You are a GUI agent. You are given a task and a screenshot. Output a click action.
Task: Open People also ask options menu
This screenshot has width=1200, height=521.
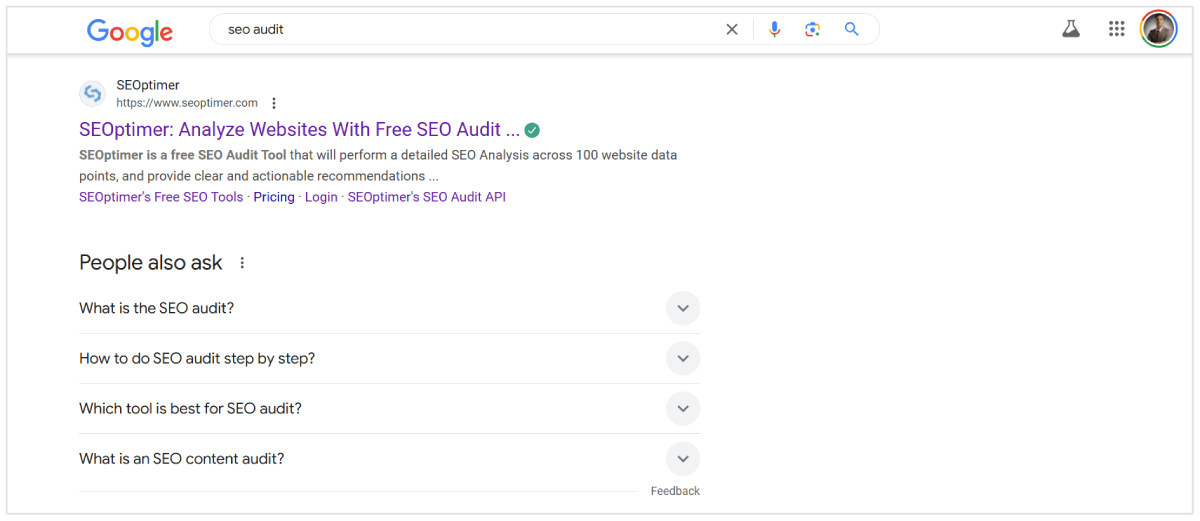pos(242,263)
